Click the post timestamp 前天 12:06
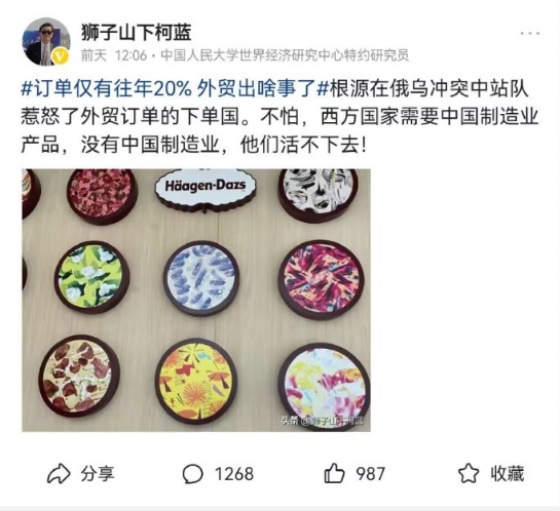560x511 pixels. (114, 55)
